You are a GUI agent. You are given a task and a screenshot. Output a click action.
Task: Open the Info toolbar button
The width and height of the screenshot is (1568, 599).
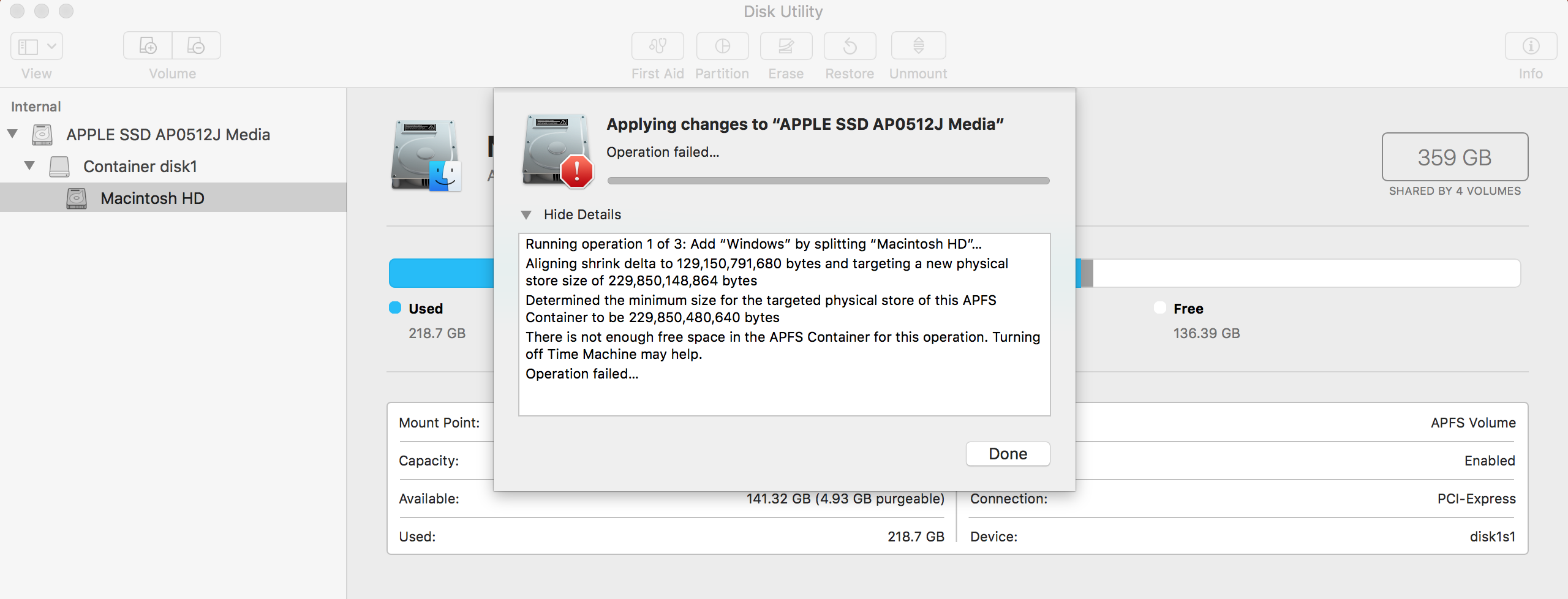click(1531, 46)
